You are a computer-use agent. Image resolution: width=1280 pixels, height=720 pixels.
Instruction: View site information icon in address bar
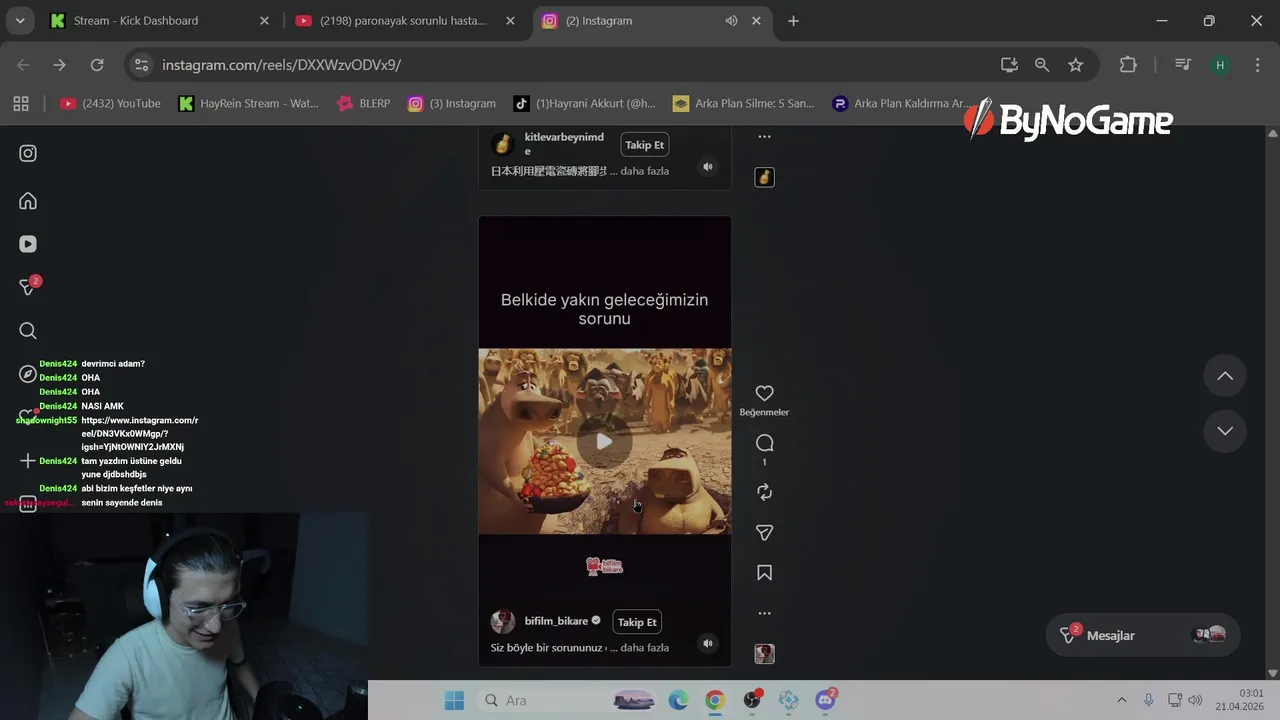(x=142, y=65)
